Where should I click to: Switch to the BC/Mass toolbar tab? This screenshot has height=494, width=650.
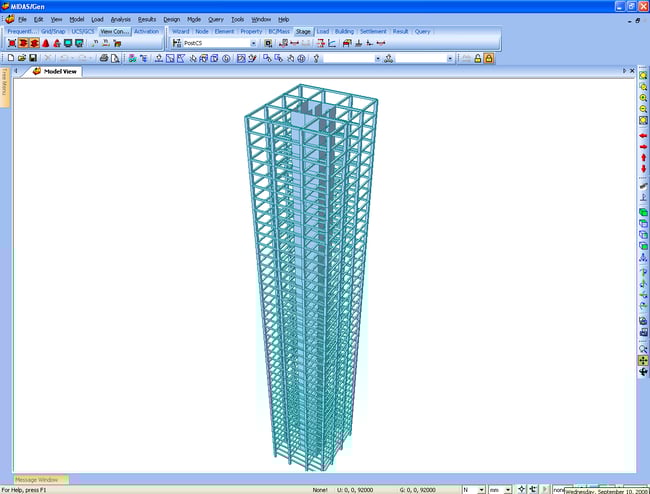click(x=279, y=31)
